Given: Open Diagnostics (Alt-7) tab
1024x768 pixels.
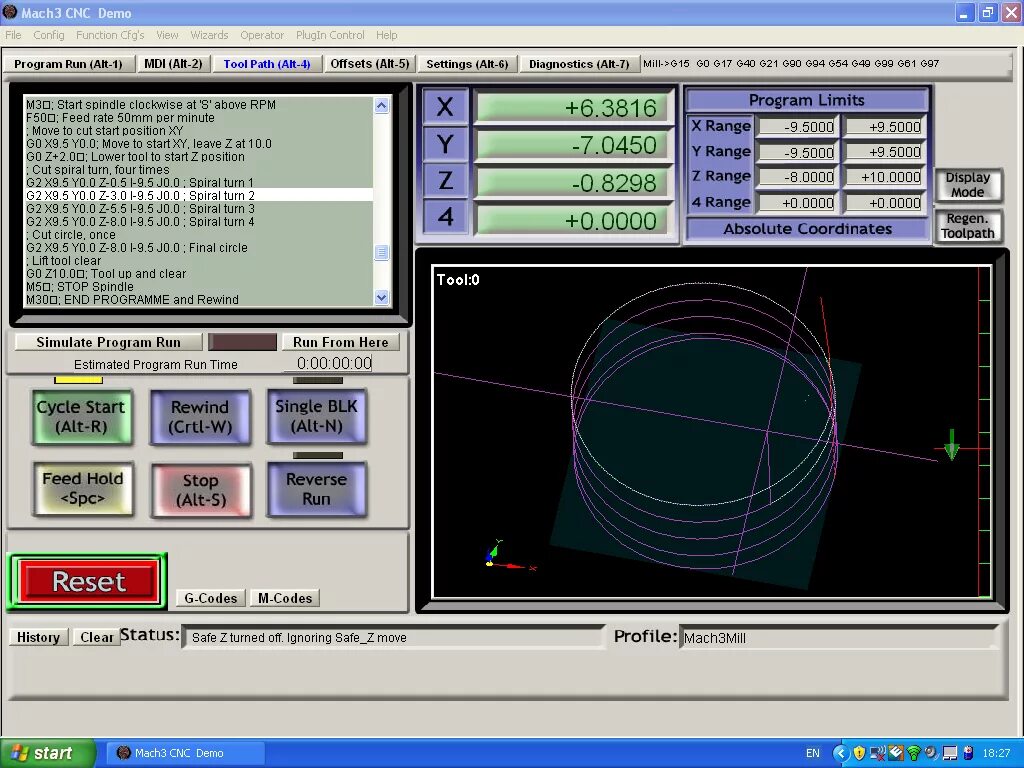Looking at the screenshot, I should click(579, 64).
